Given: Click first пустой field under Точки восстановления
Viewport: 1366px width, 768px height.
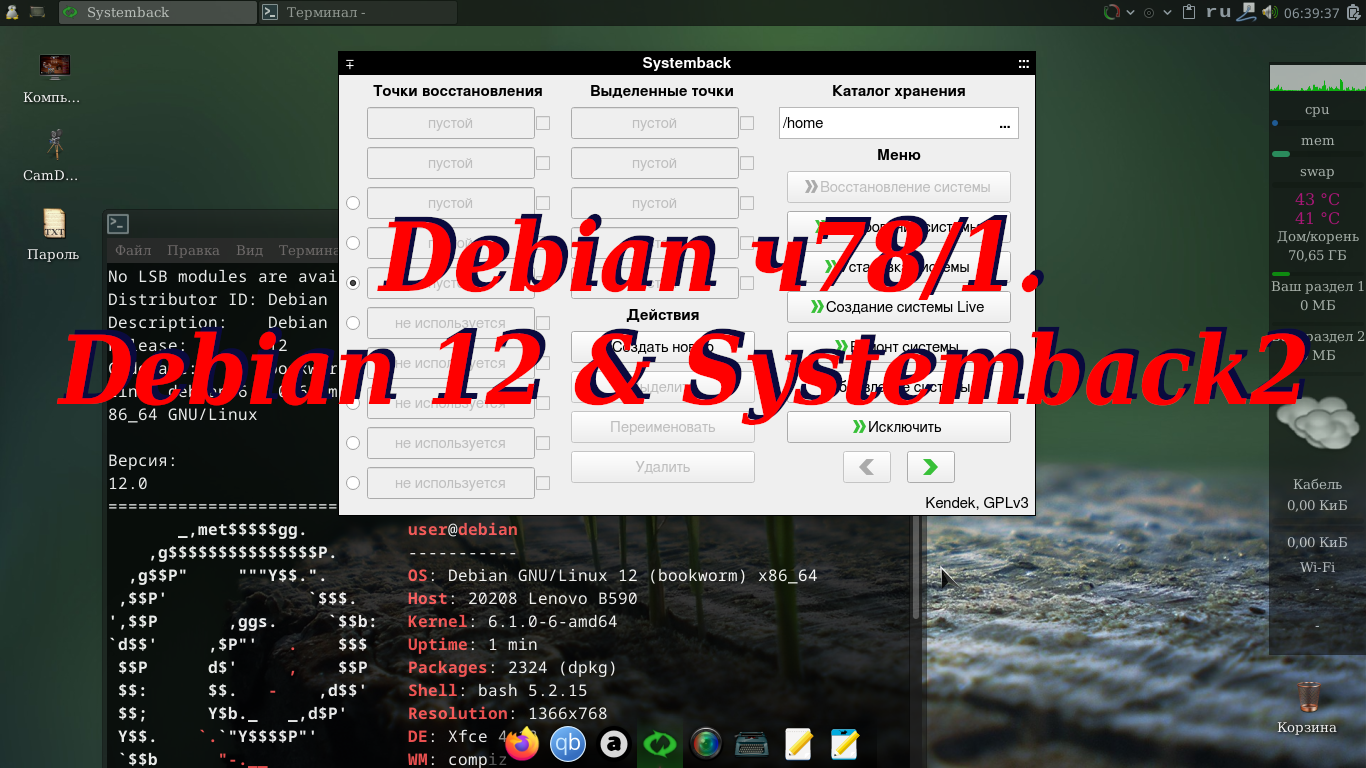Looking at the screenshot, I should point(451,123).
